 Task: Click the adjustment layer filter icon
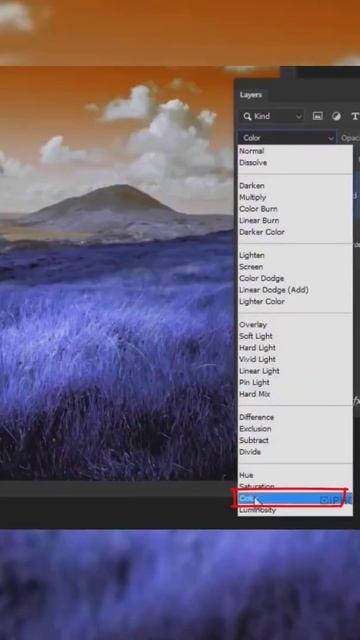pos(336,116)
